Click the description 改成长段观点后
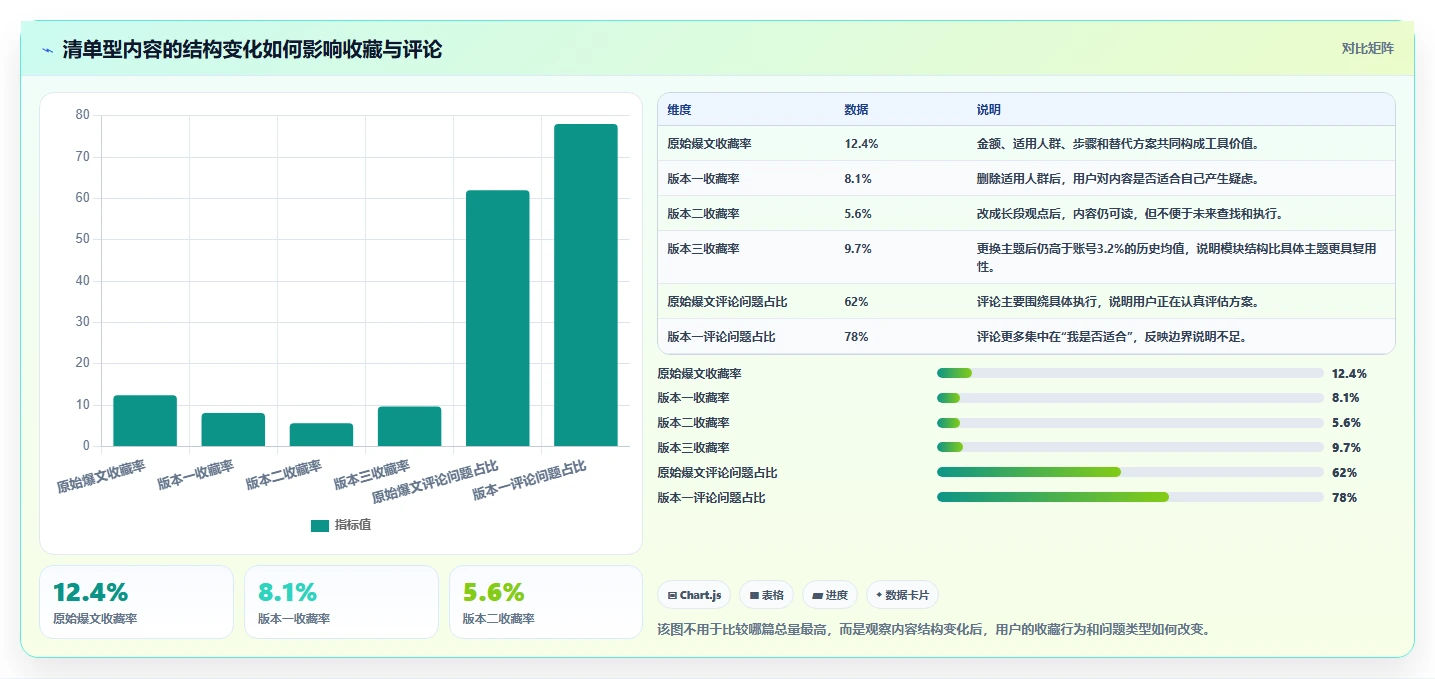Viewport: 1435px width, 679px height. point(1130,214)
